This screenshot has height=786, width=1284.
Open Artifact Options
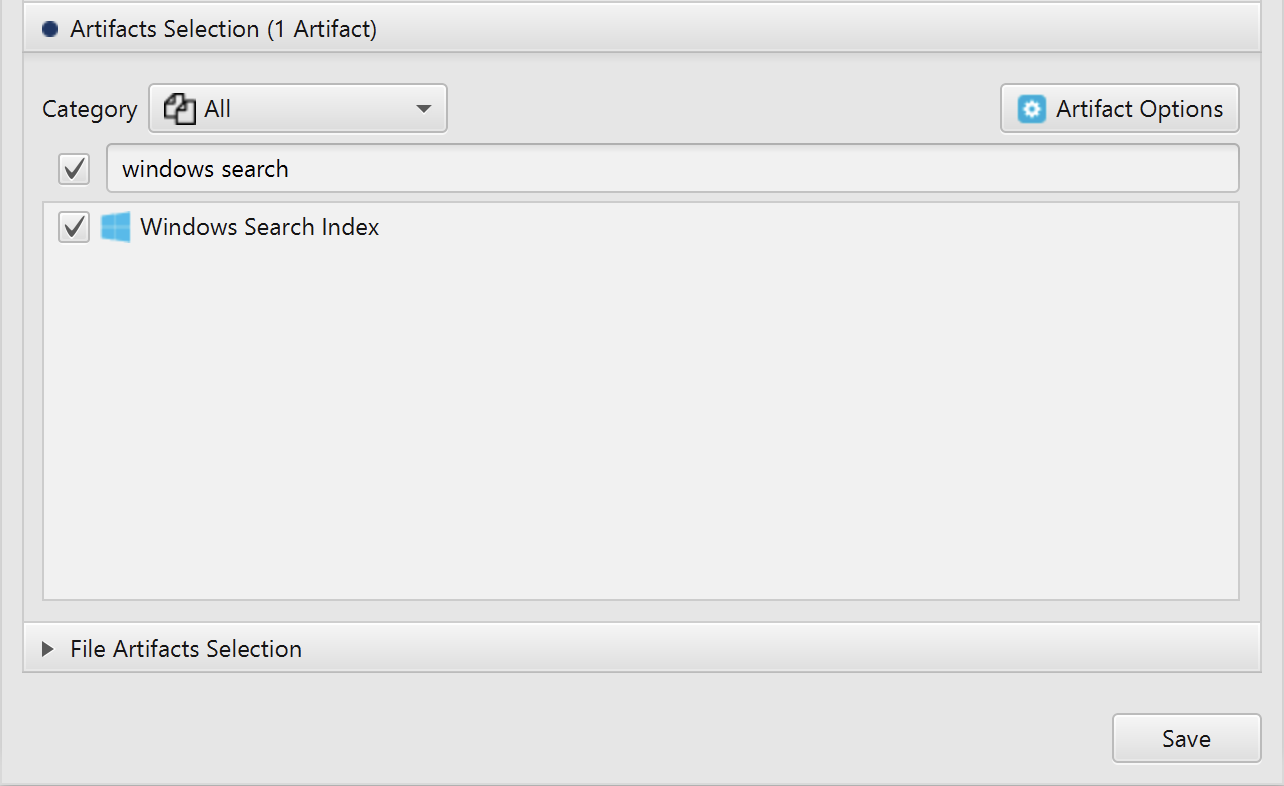click(1120, 108)
